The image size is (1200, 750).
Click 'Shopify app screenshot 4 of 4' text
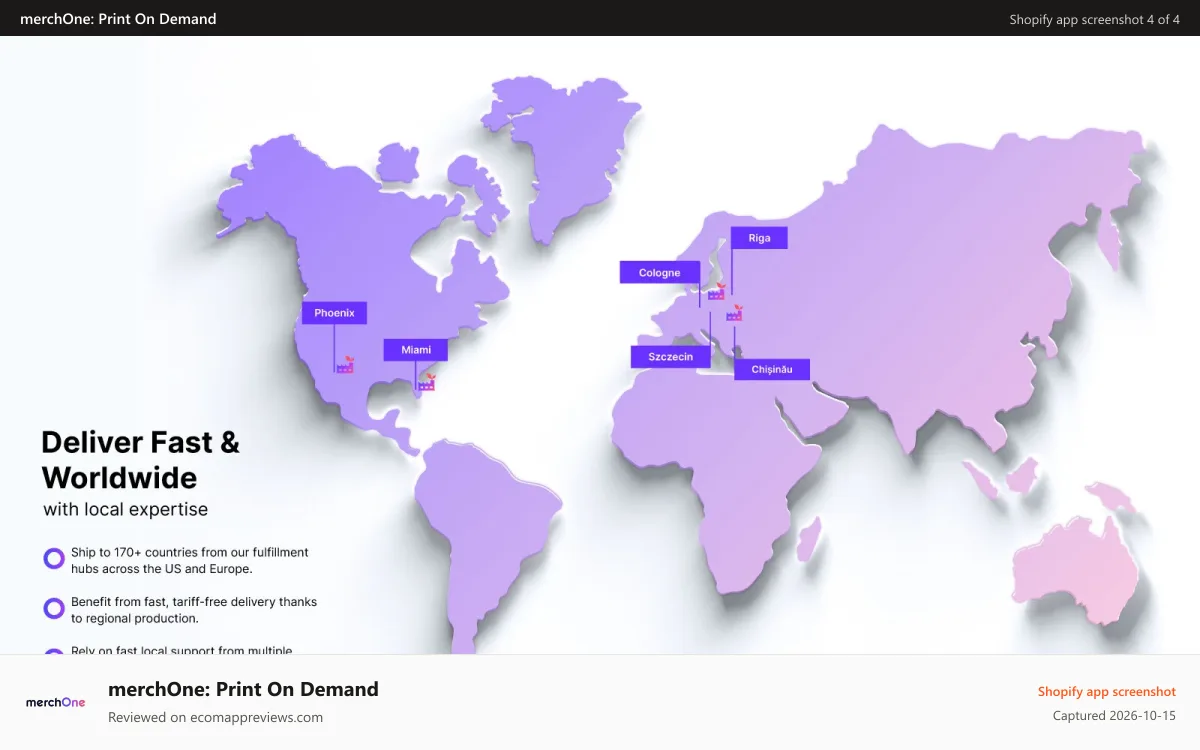point(1094,19)
